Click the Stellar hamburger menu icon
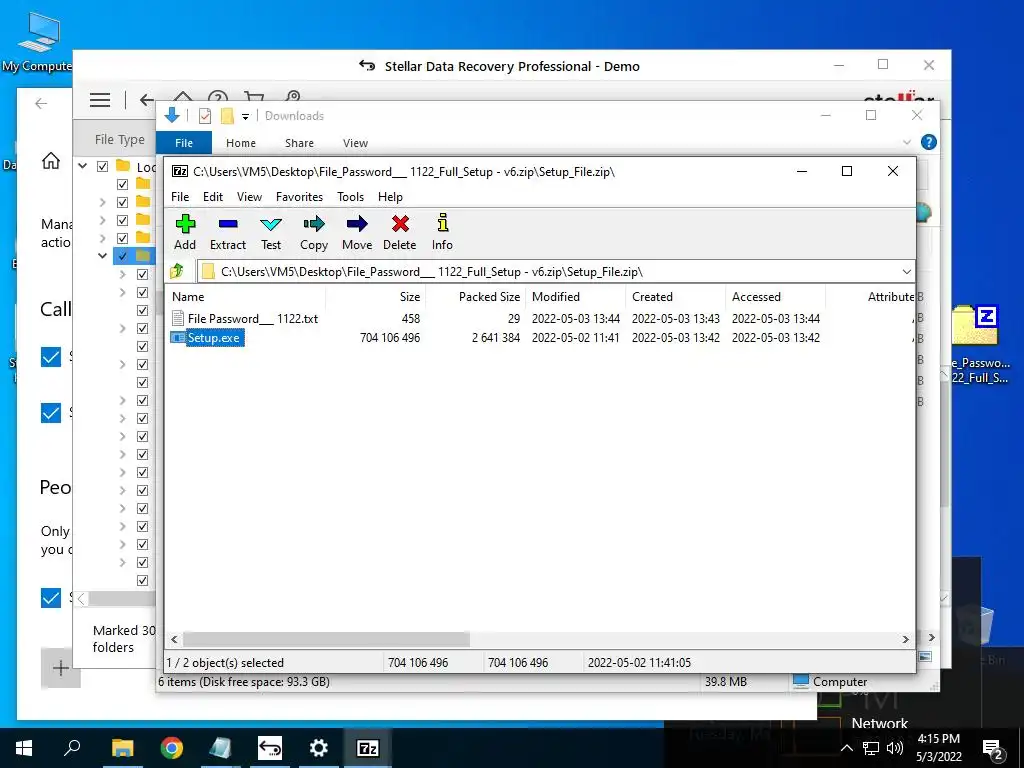Screen dimensions: 1024x768 100,100
